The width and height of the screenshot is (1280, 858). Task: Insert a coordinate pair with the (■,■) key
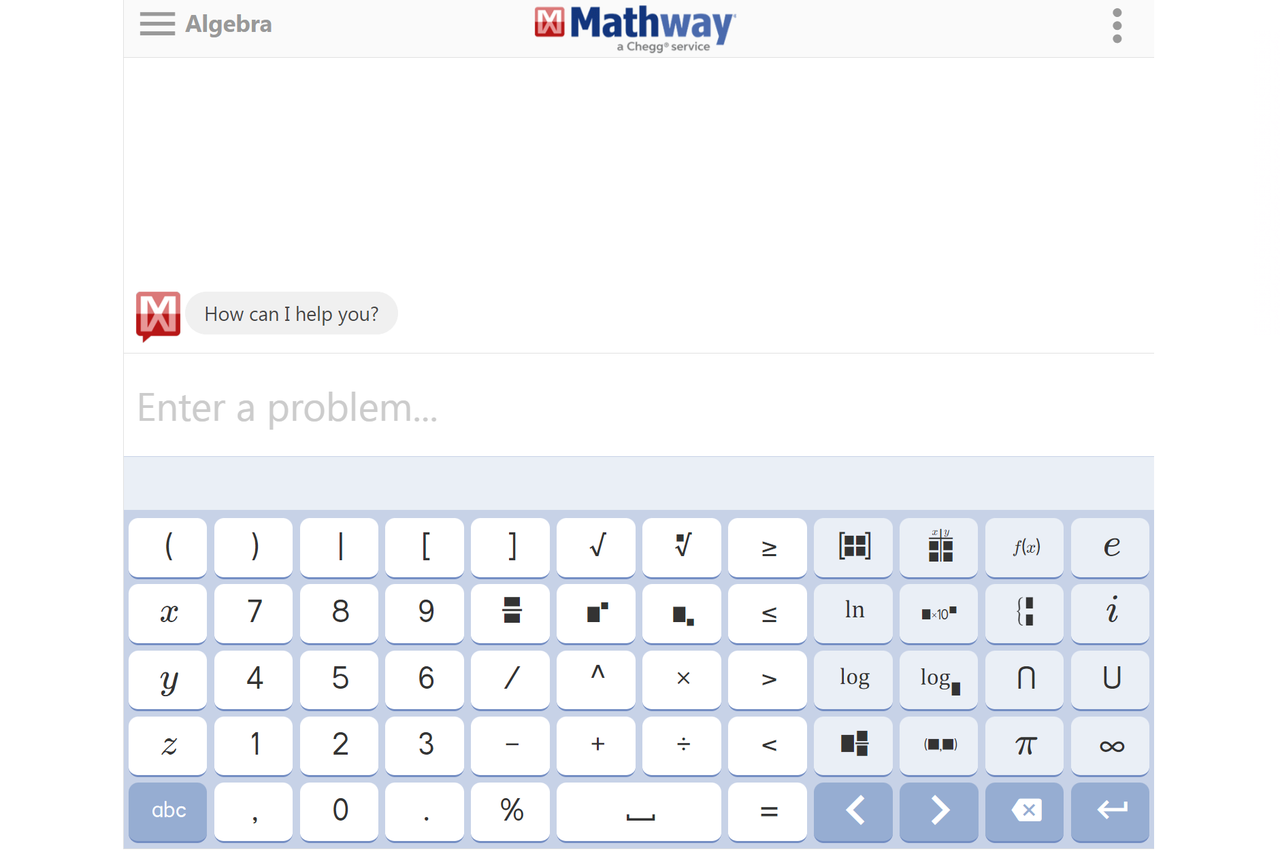pyautogui.click(x=938, y=745)
